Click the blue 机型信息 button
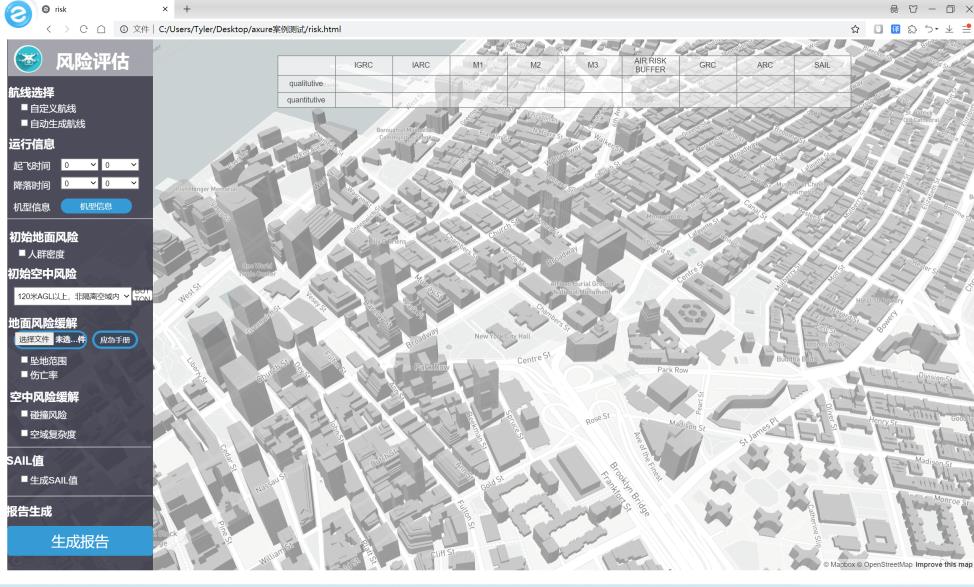The image size is (974, 587). 96,206
